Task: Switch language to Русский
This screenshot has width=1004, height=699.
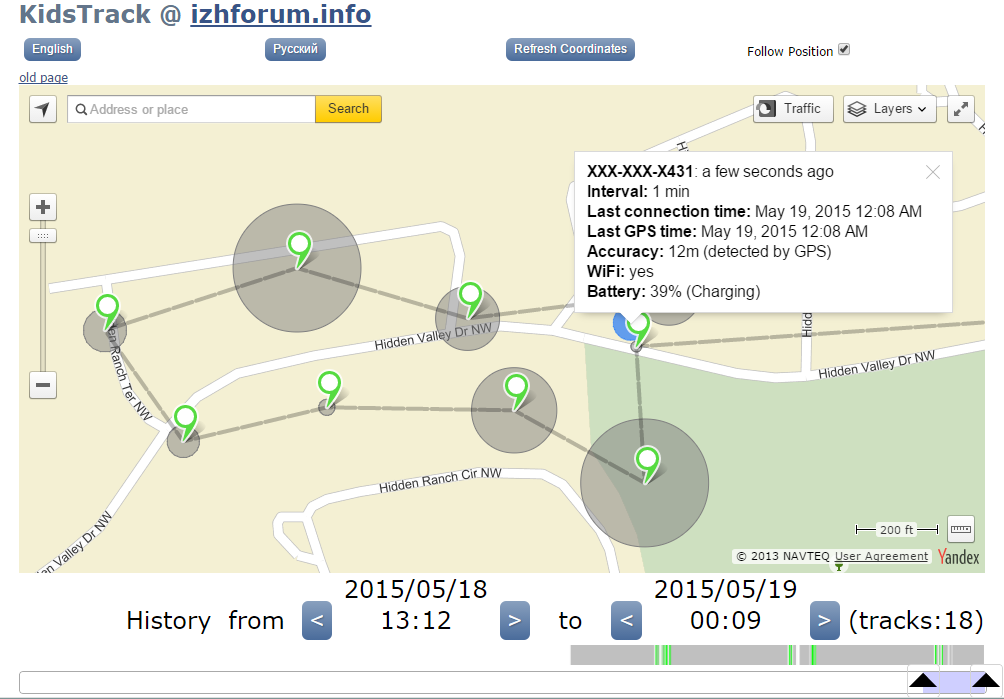Action: [x=295, y=49]
